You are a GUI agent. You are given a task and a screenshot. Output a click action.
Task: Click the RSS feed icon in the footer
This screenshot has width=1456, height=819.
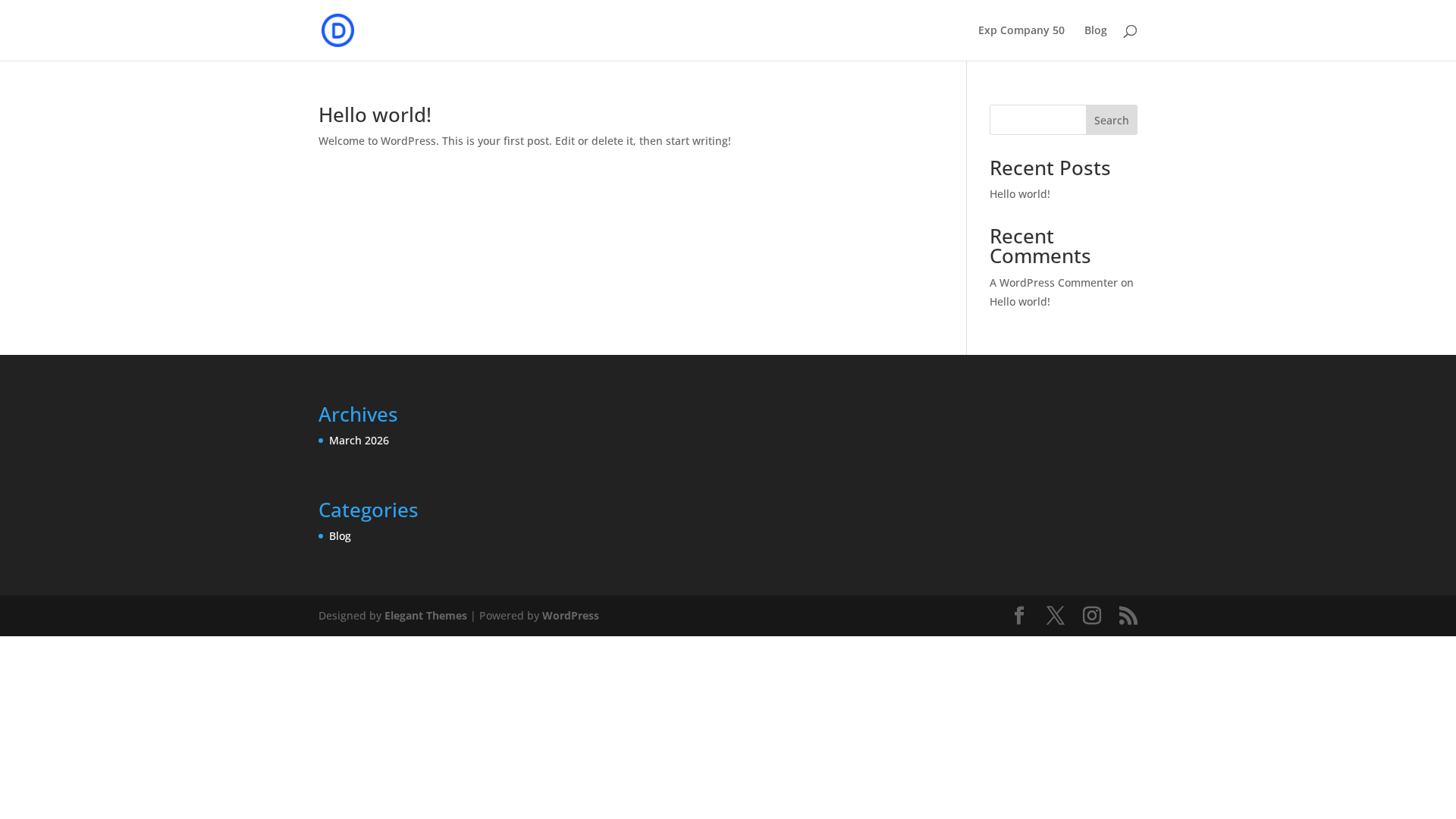point(1128,615)
